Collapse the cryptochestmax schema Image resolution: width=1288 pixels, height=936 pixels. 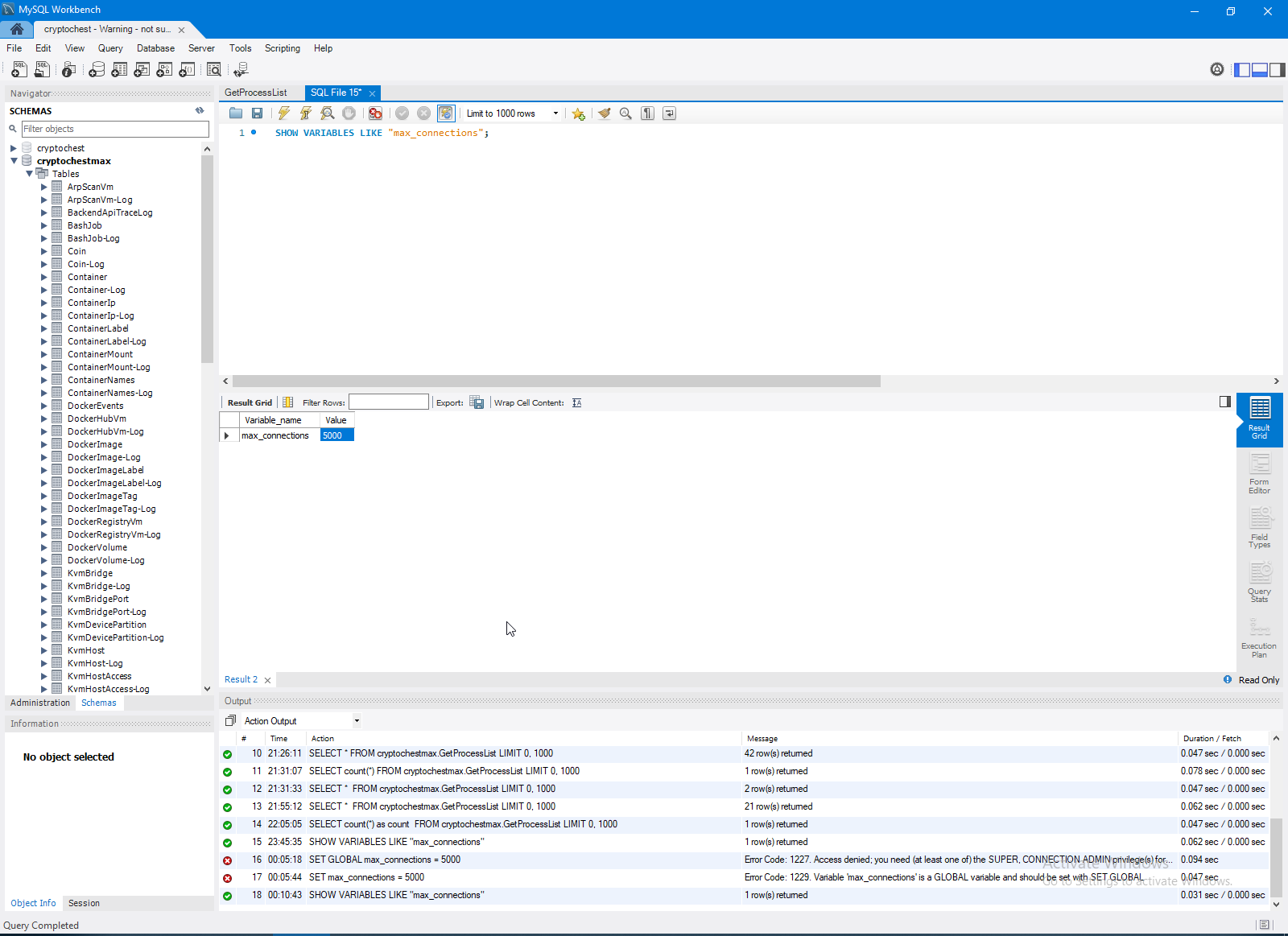pos(14,161)
